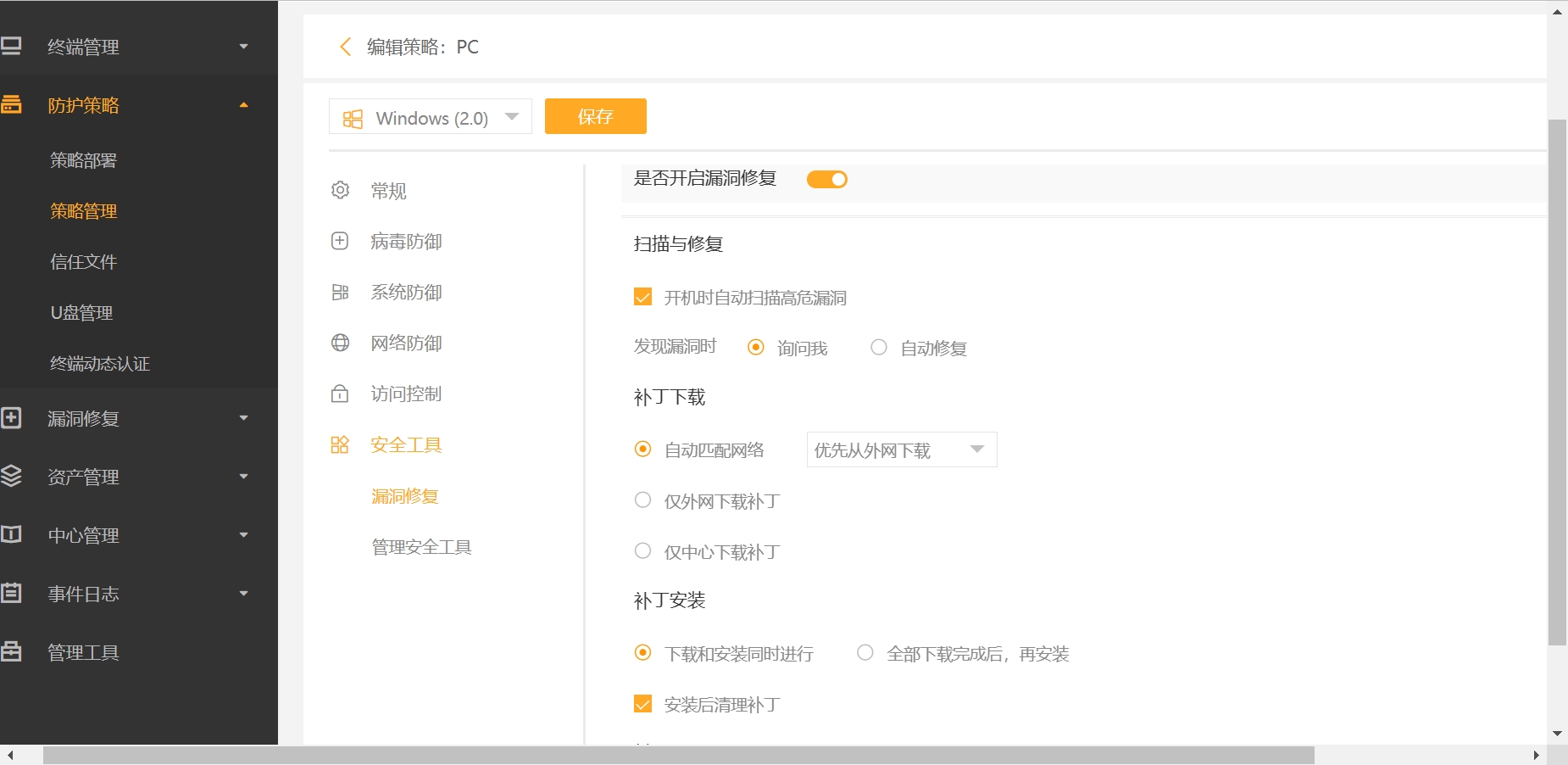Expand the 漏洞修复 sidebar arrow

(244, 418)
